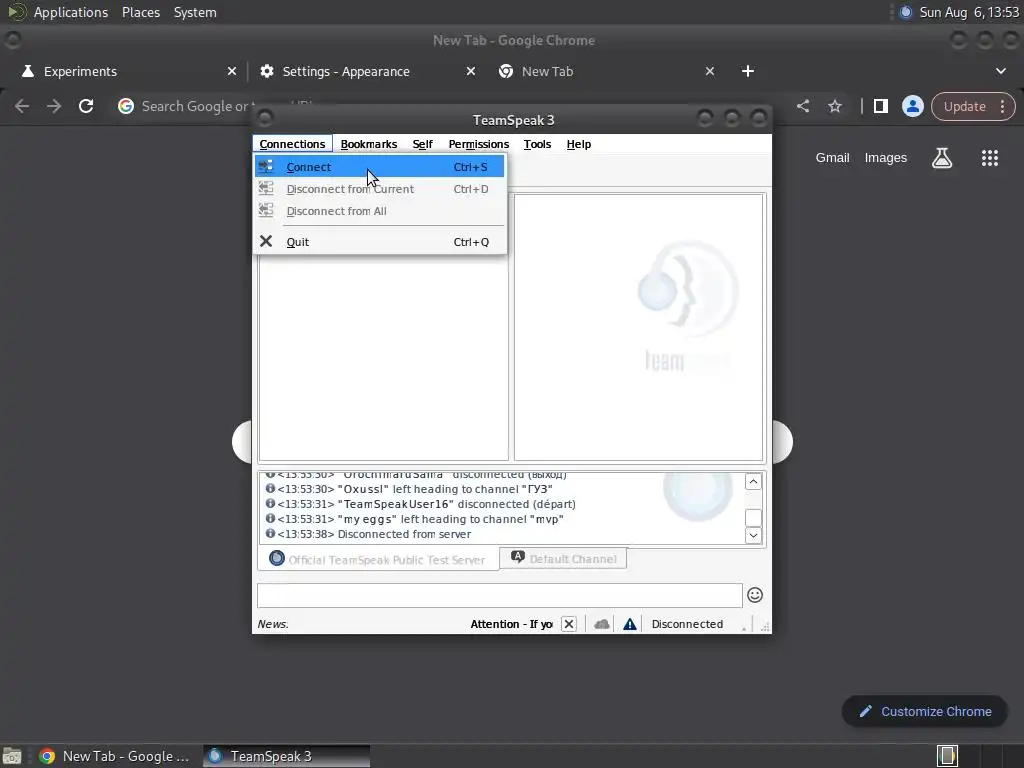The height and width of the screenshot is (768, 1024).
Task: Click the chat message input field
Action: pos(500,596)
